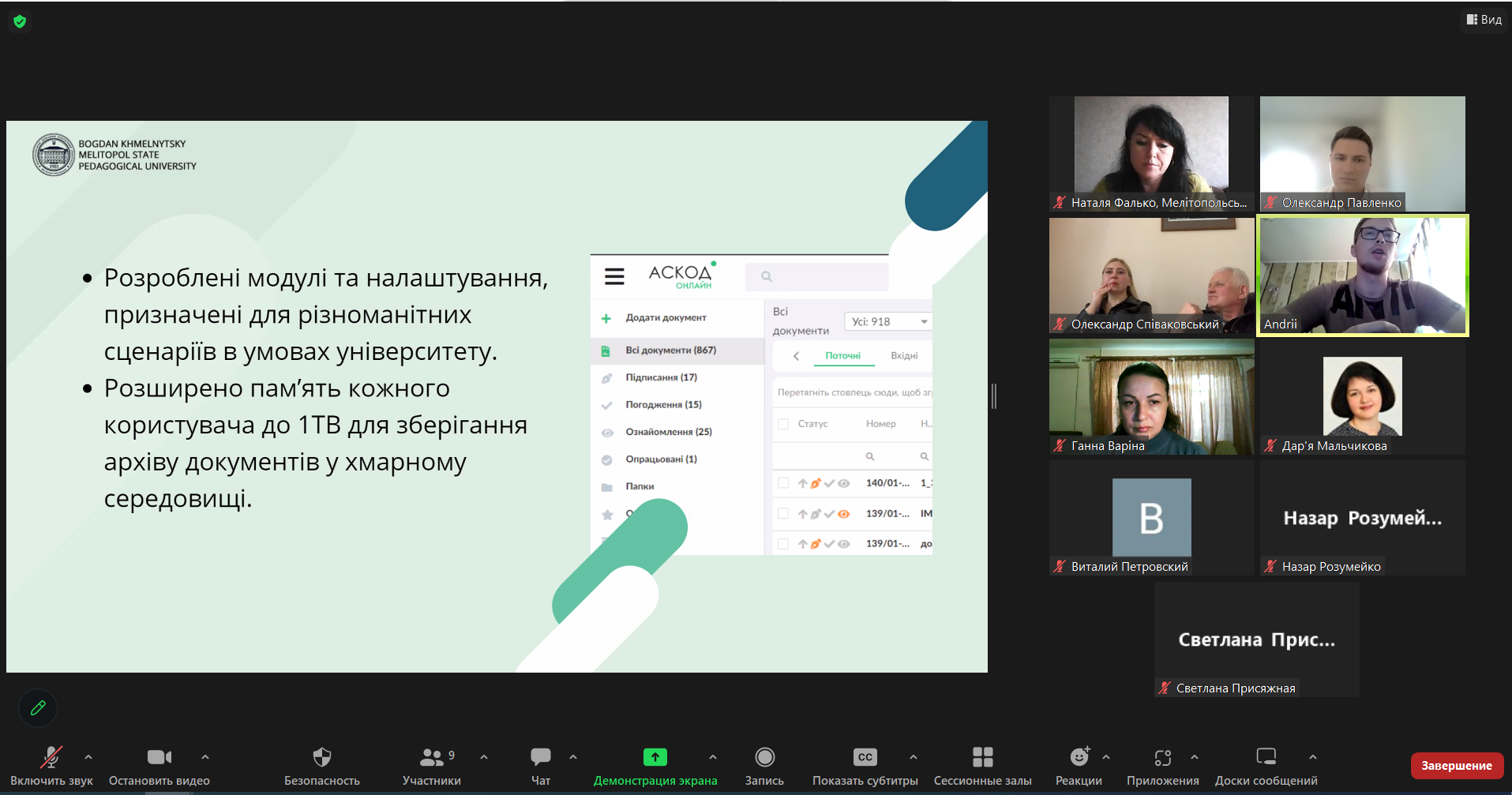Expand the video options arrow beside the camera
Viewport: 1512px width, 795px height.
205,757
